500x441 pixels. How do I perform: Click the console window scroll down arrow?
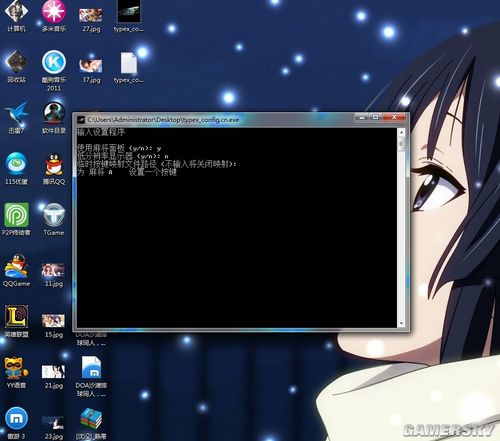click(x=401, y=323)
